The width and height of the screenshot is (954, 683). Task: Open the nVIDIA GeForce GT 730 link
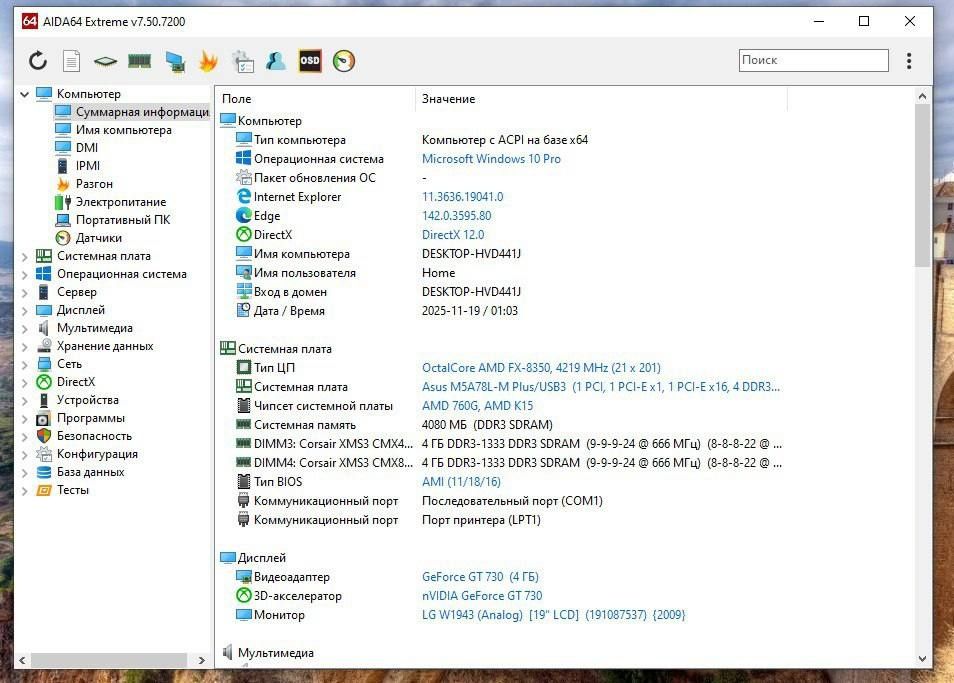click(x=482, y=596)
